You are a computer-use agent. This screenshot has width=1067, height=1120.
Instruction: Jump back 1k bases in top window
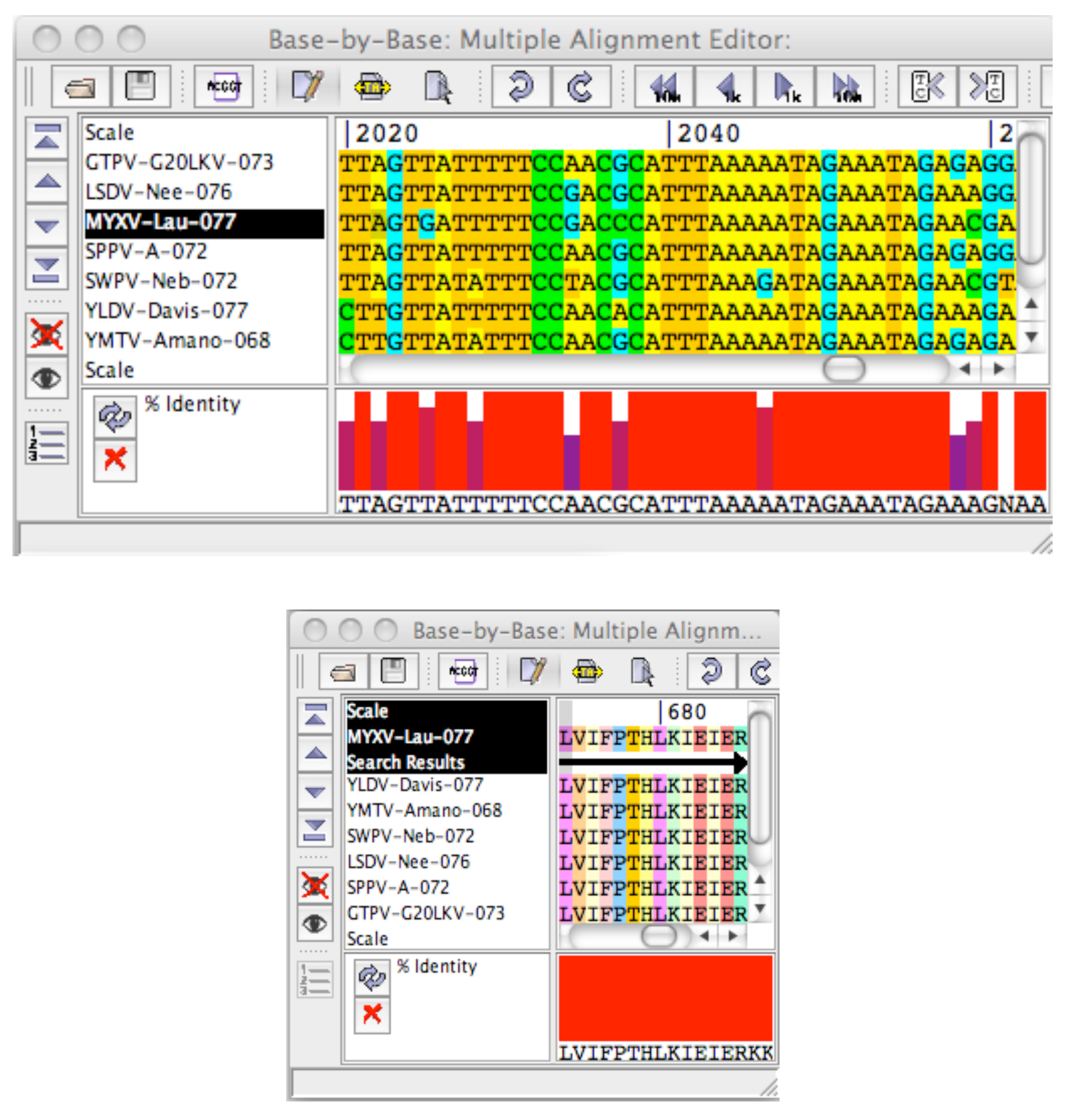click(x=725, y=87)
